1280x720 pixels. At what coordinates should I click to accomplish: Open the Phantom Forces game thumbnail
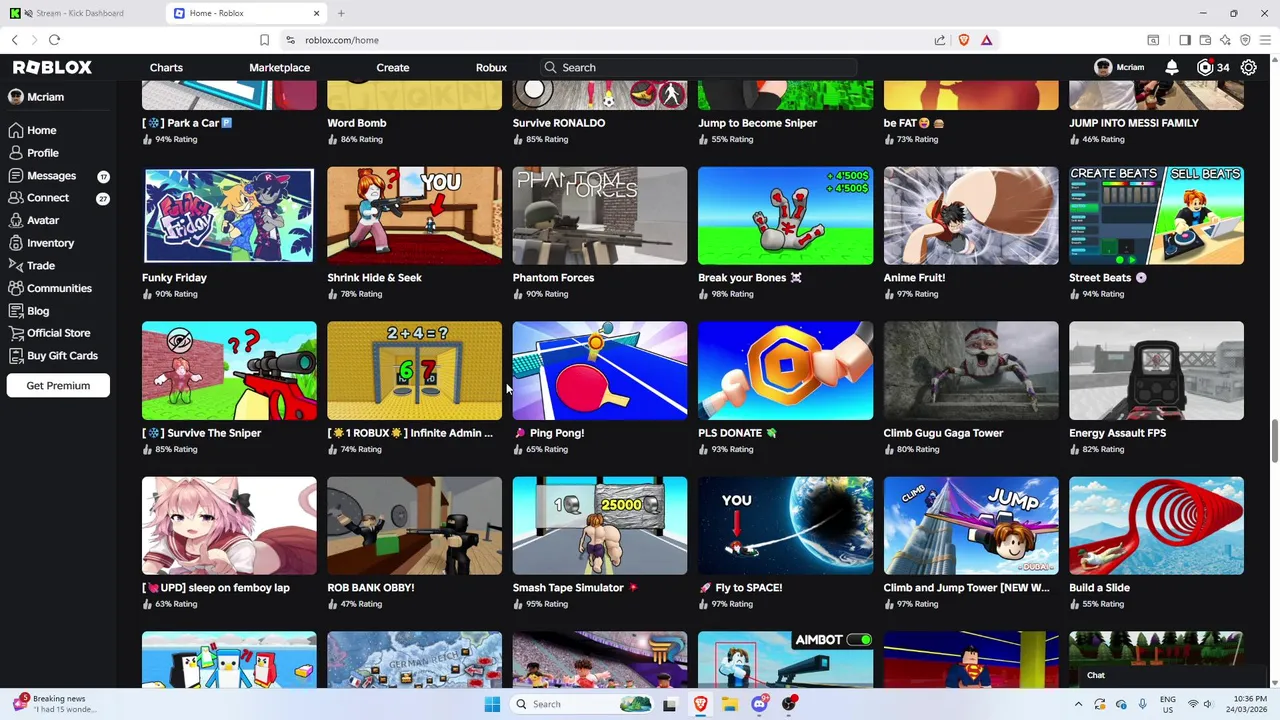(x=600, y=215)
